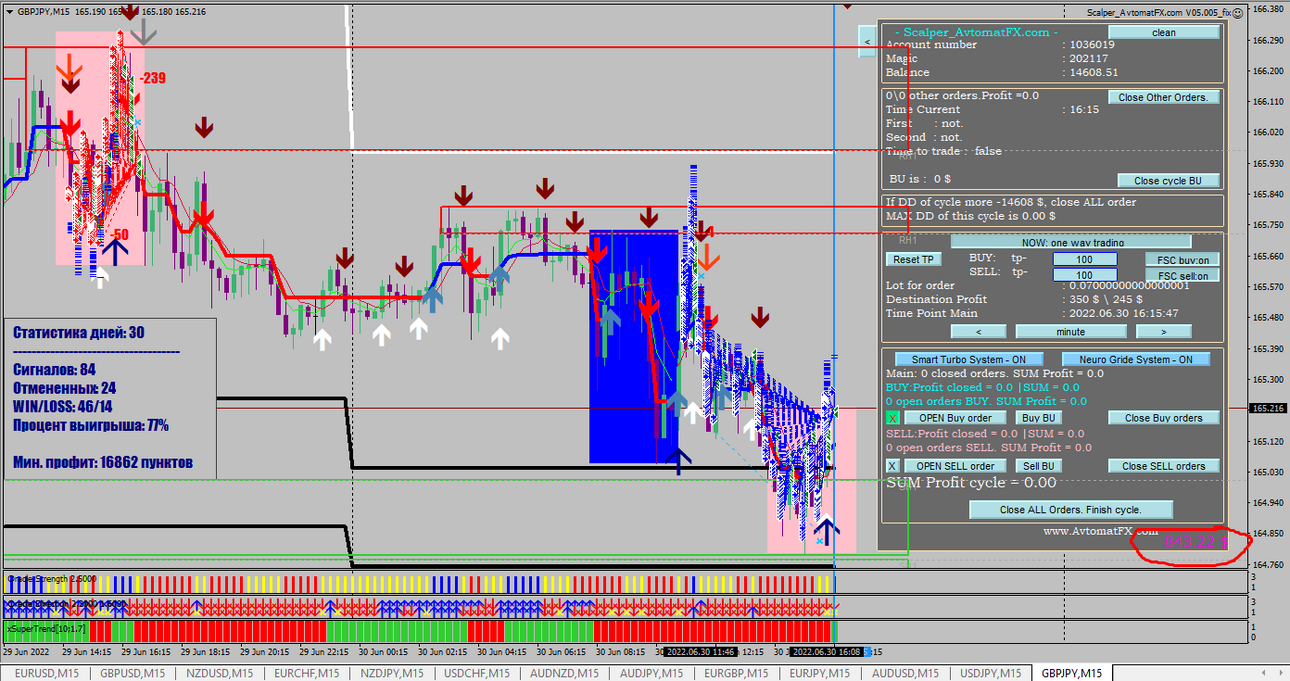Switch off Smart Turbo System
The image size is (1290, 681).
coord(969,359)
